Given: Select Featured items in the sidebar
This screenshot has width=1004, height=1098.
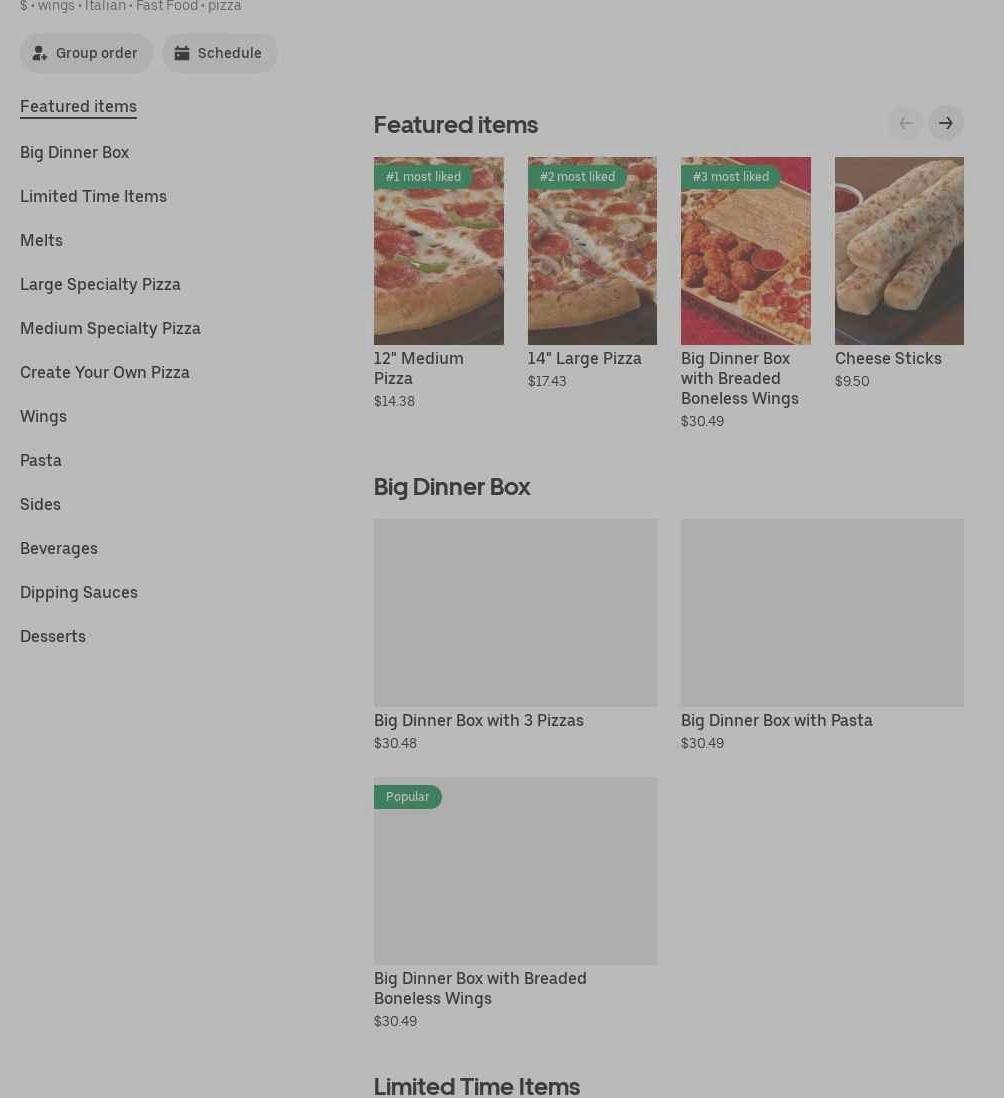Looking at the screenshot, I should pos(78,106).
